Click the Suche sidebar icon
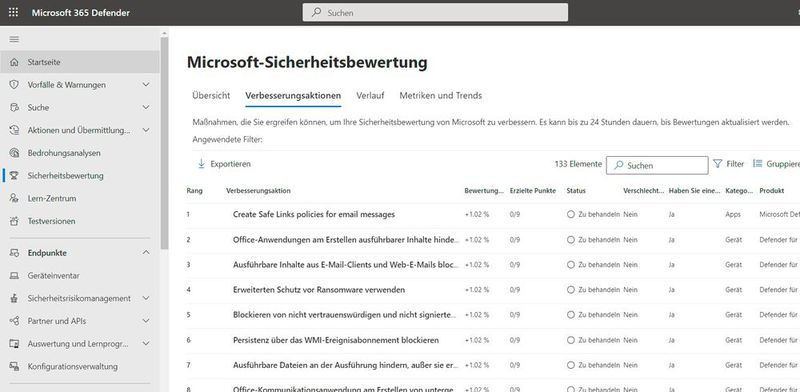The height and width of the screenshot is (392, 800). pyautogui.click(x=14, y=107)
